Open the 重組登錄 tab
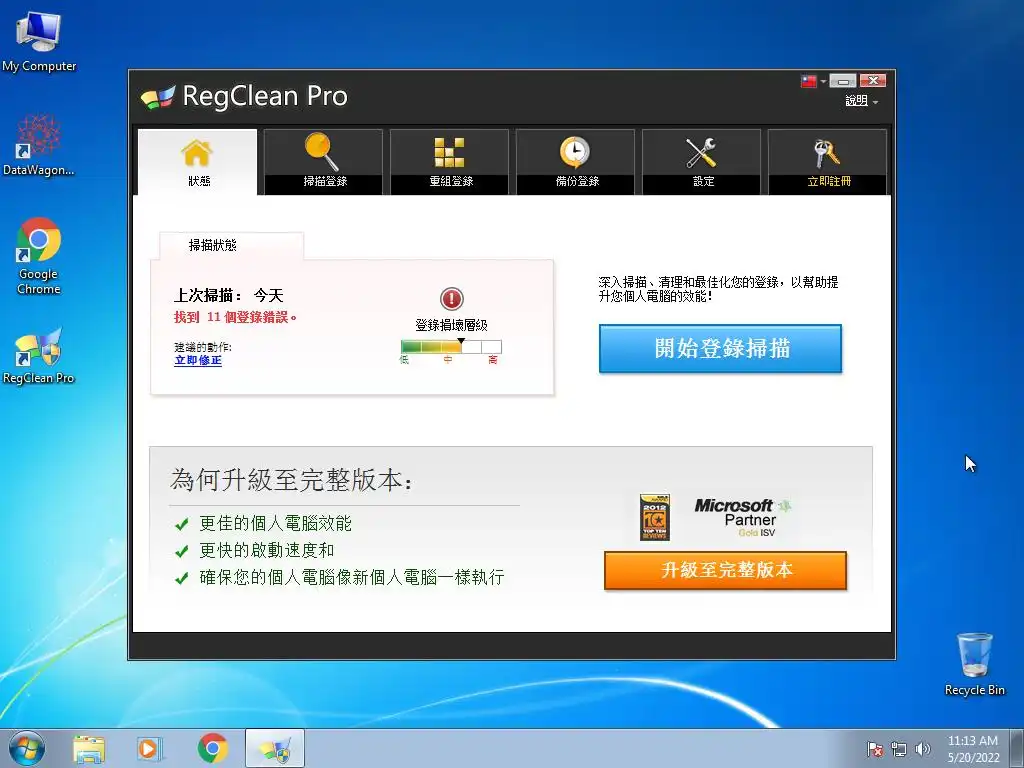This screenshot has height=768, width=1024. click(449, 161)
